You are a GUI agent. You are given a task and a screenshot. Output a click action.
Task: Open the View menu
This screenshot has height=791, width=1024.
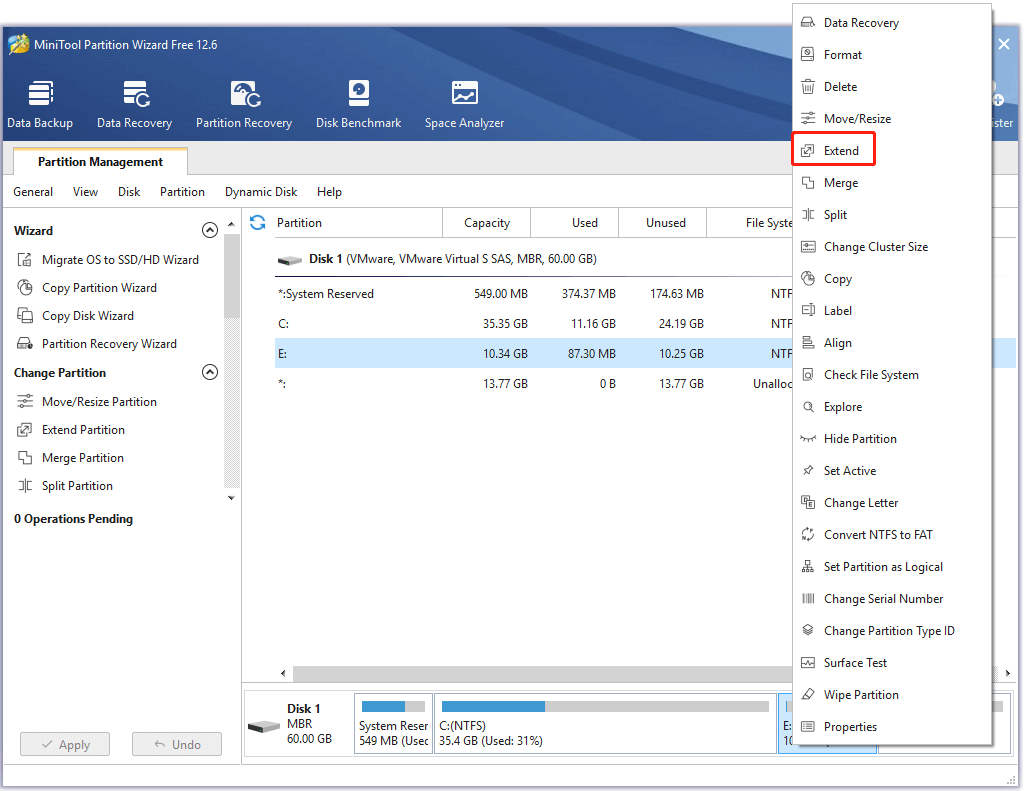tap(86, 192)
